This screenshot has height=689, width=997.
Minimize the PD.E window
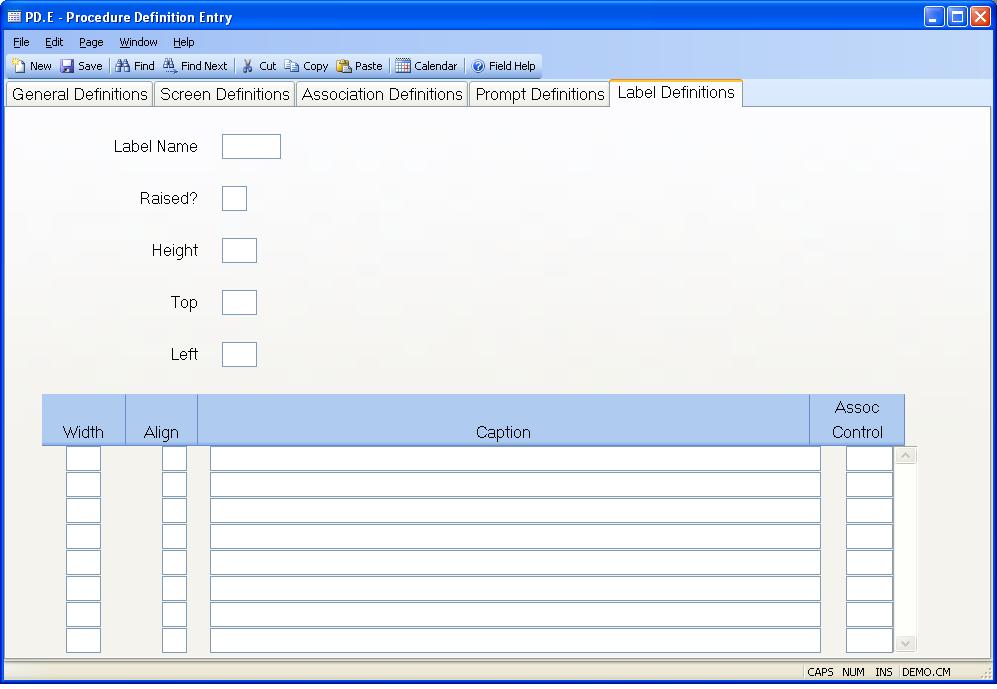[x=934, y=17]
